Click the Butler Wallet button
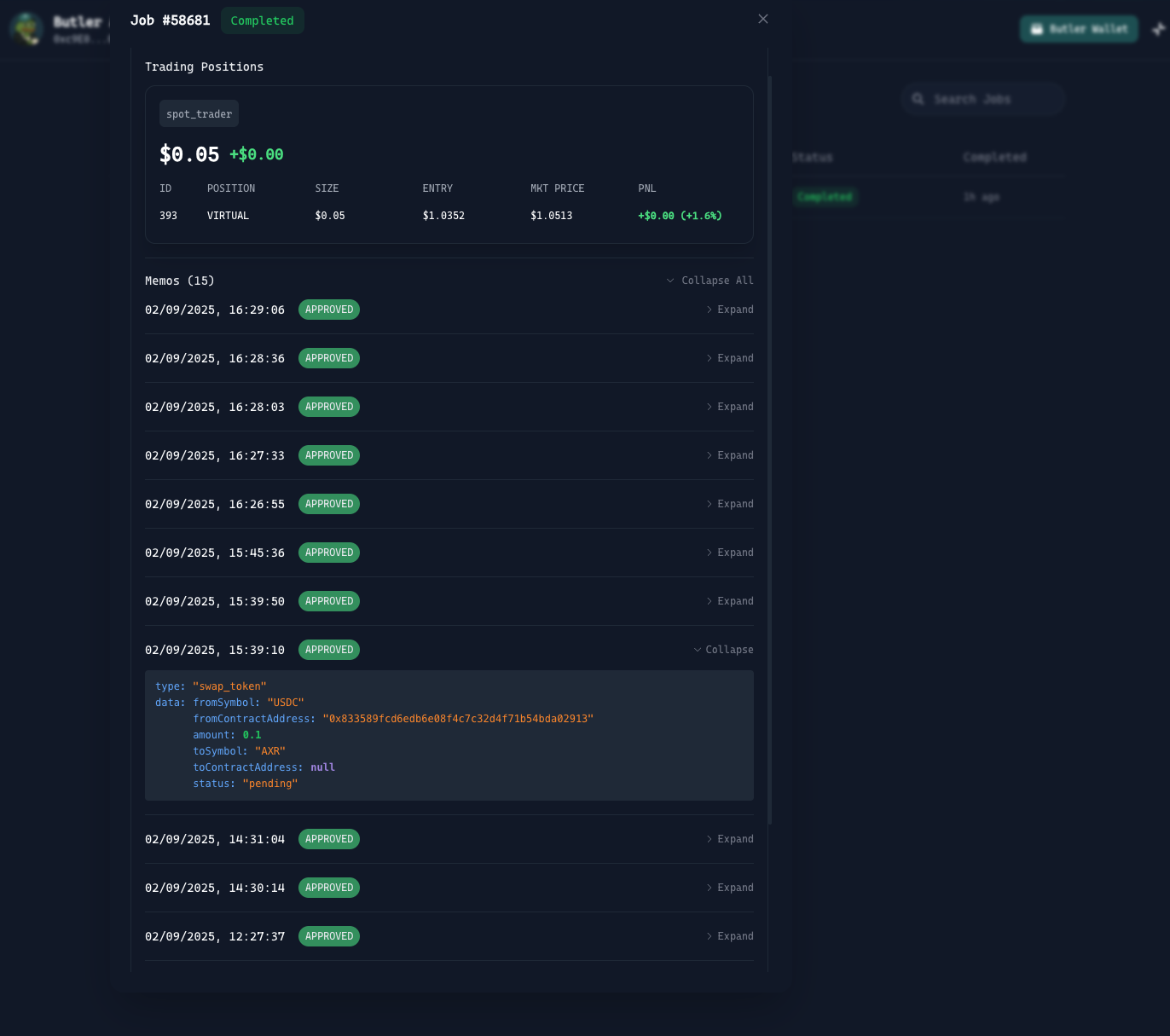This screenshot has height=1036, width=1170. coord(1079,29)
